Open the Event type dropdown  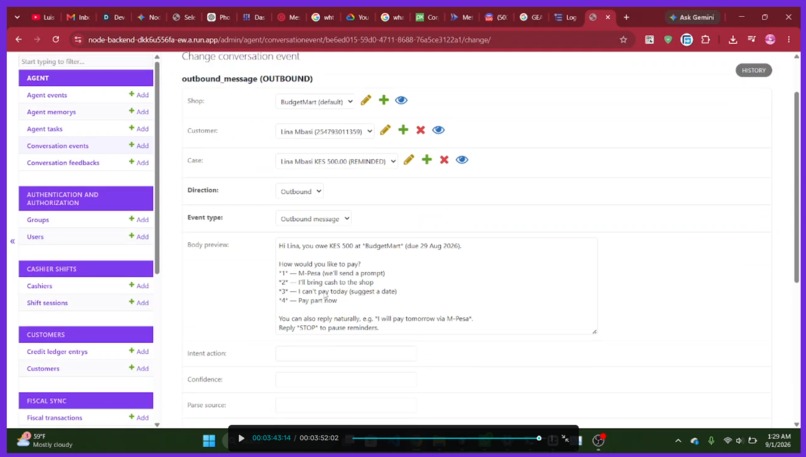314,218
